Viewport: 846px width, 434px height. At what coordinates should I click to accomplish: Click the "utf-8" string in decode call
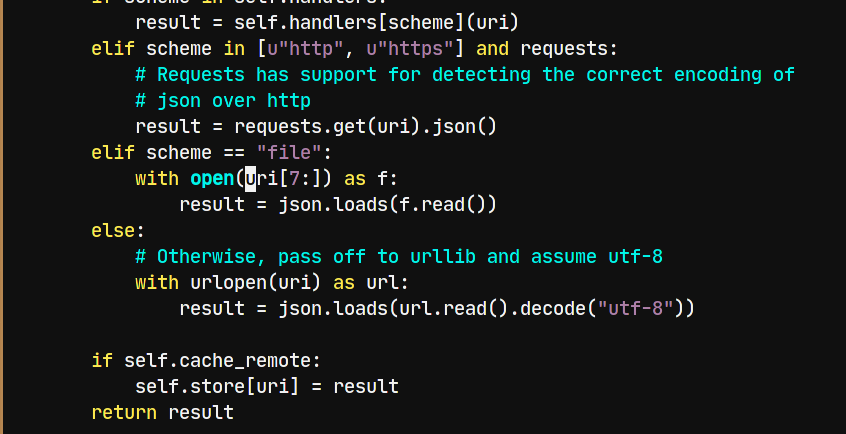(x=636, y=309)
